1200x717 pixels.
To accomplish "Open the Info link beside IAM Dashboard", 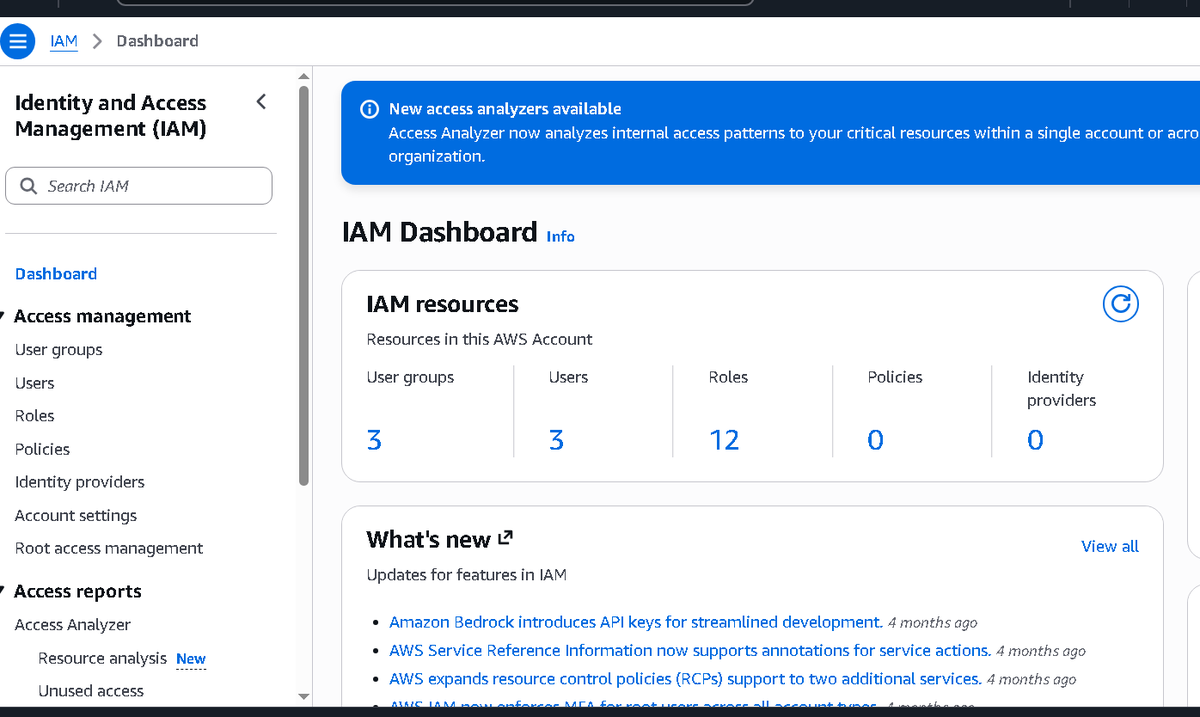I will (561, 236).
